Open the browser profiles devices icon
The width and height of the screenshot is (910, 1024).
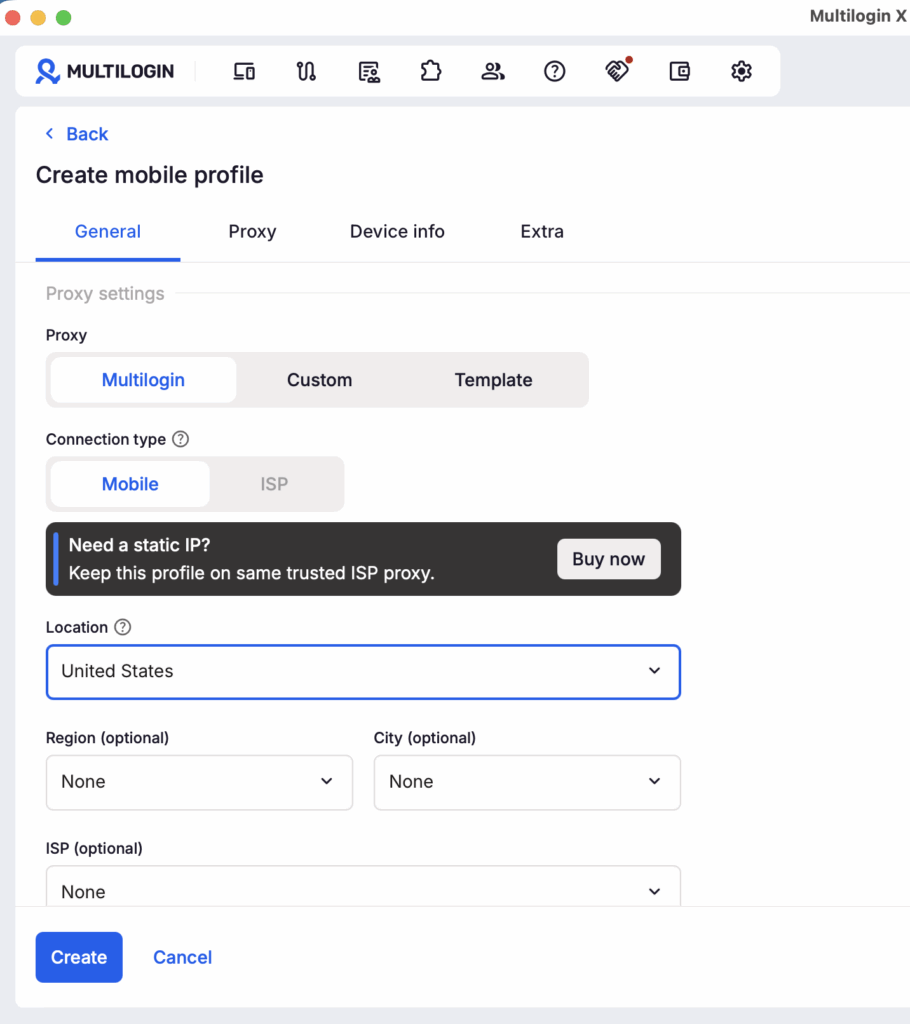coord(244,71)
